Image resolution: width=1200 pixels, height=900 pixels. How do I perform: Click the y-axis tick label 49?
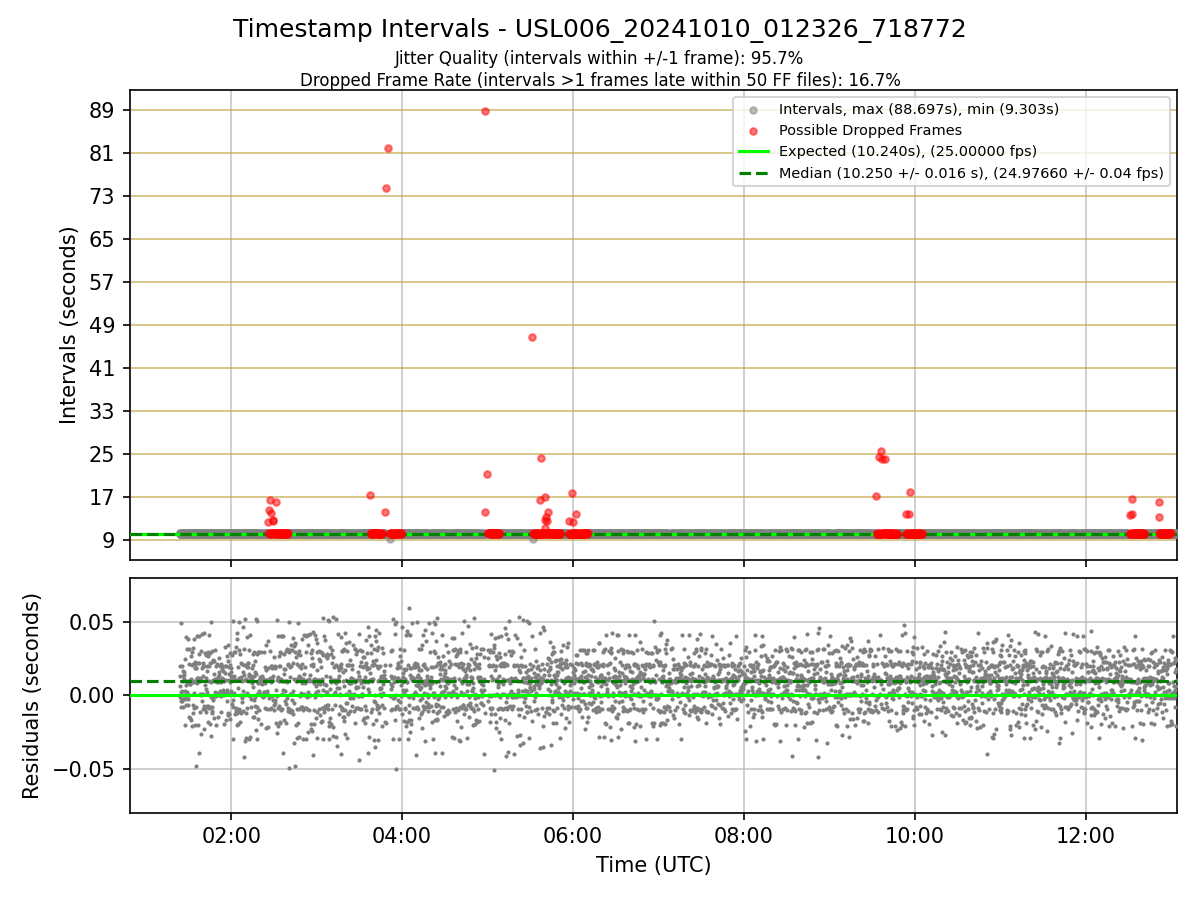pyautogui.click(x=103, y=325)
